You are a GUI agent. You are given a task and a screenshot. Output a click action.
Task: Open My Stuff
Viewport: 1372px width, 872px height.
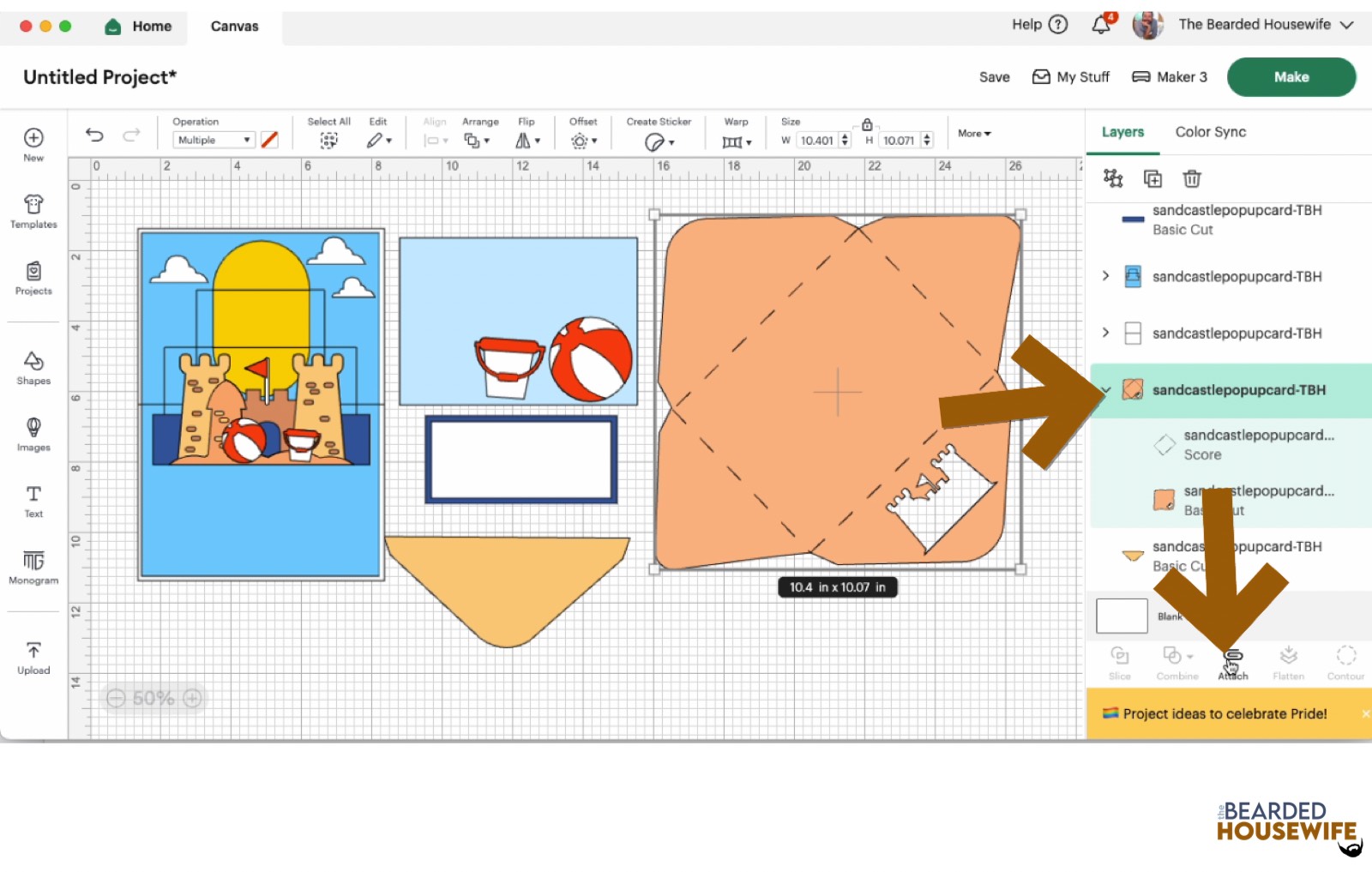(x=1071, y=77)
